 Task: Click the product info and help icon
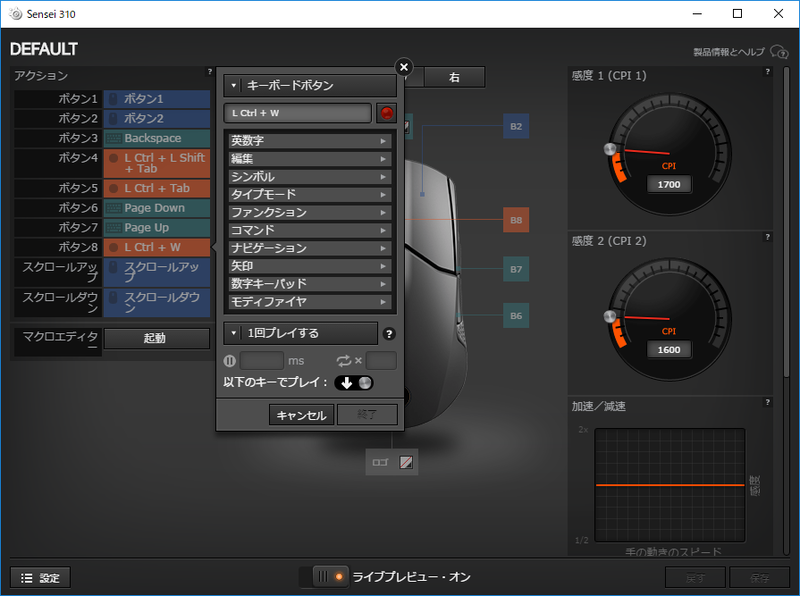point(779,52)
